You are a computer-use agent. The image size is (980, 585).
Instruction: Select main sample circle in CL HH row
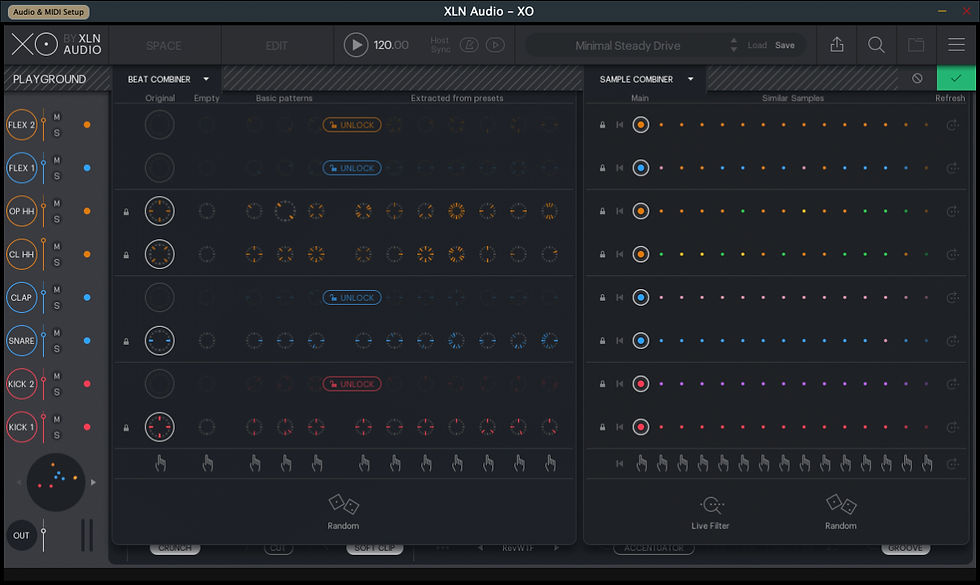tap(641, 254)
